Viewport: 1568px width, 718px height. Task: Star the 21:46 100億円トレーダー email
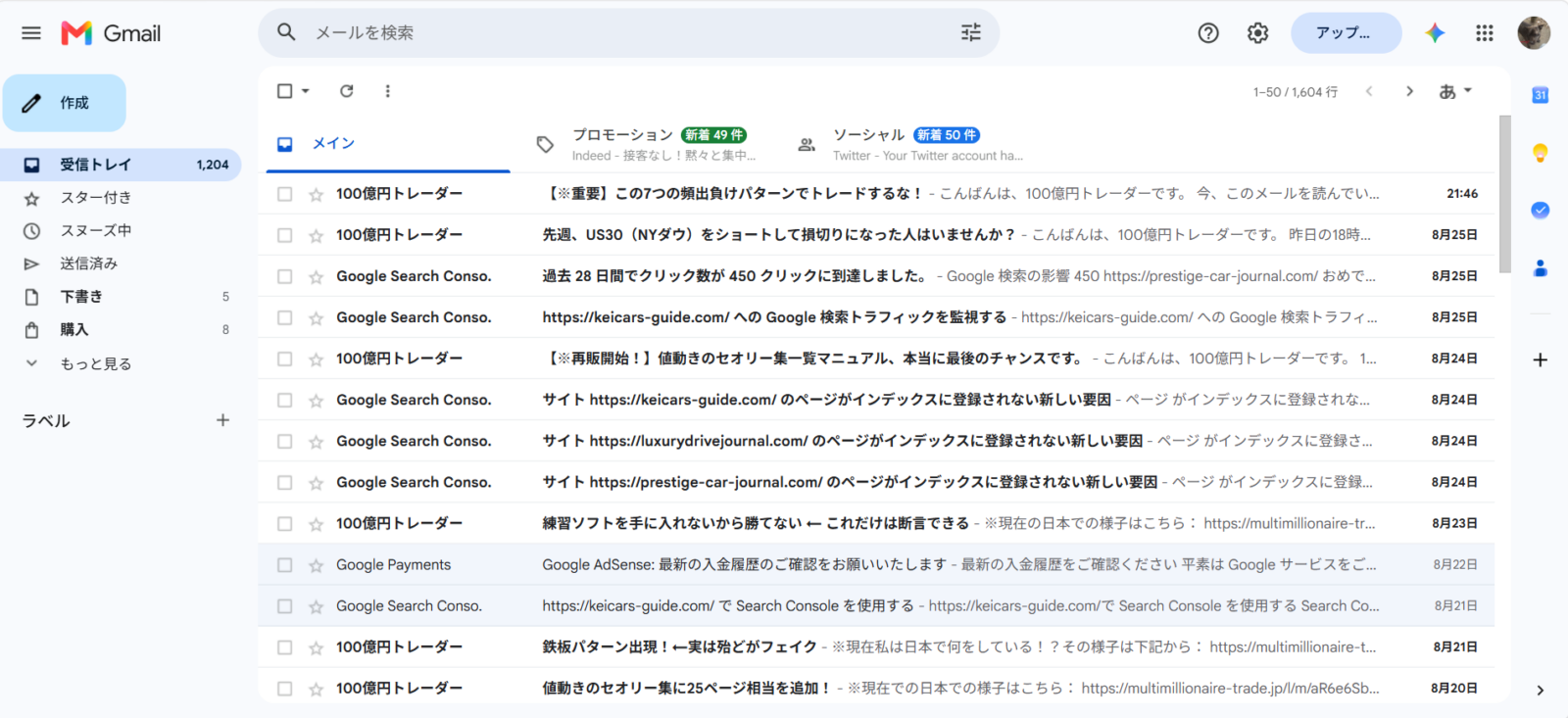click(316, 194)
